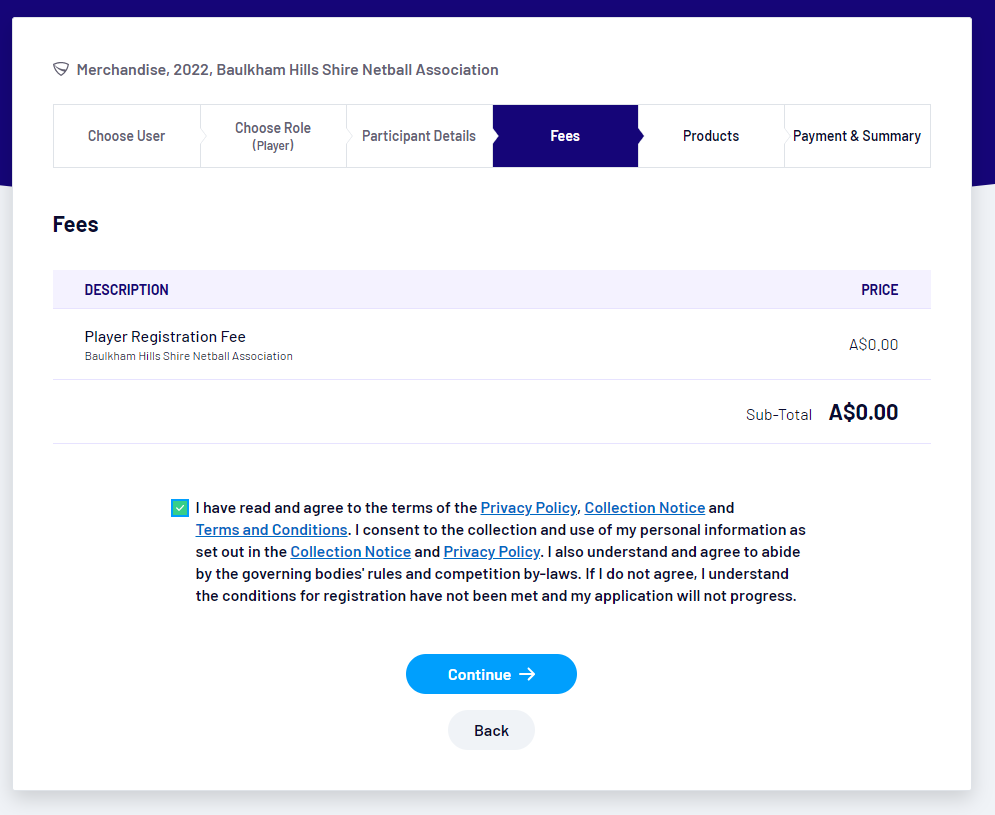Click the shield icon beside Merchandise heading

coord(61,69)
